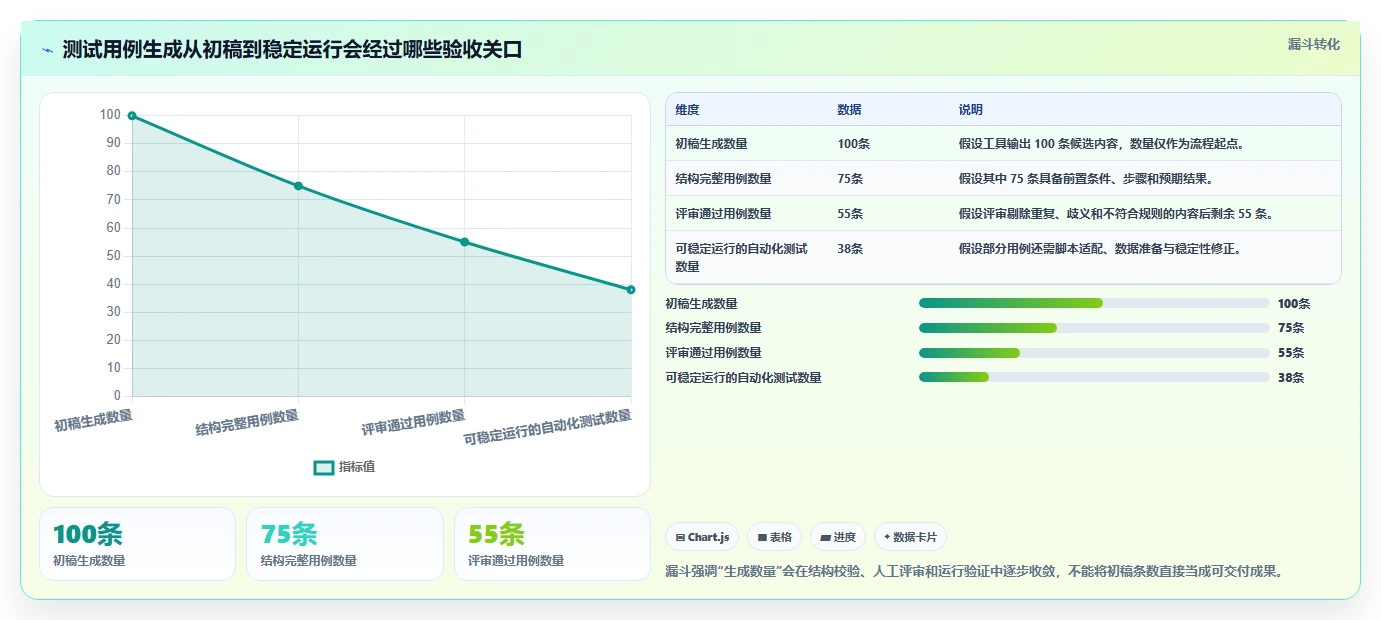Viewport: 1381px width, 620px height.
Task: Click the 初稿生成数量 progress list label
Action: [x=701, y=304]
